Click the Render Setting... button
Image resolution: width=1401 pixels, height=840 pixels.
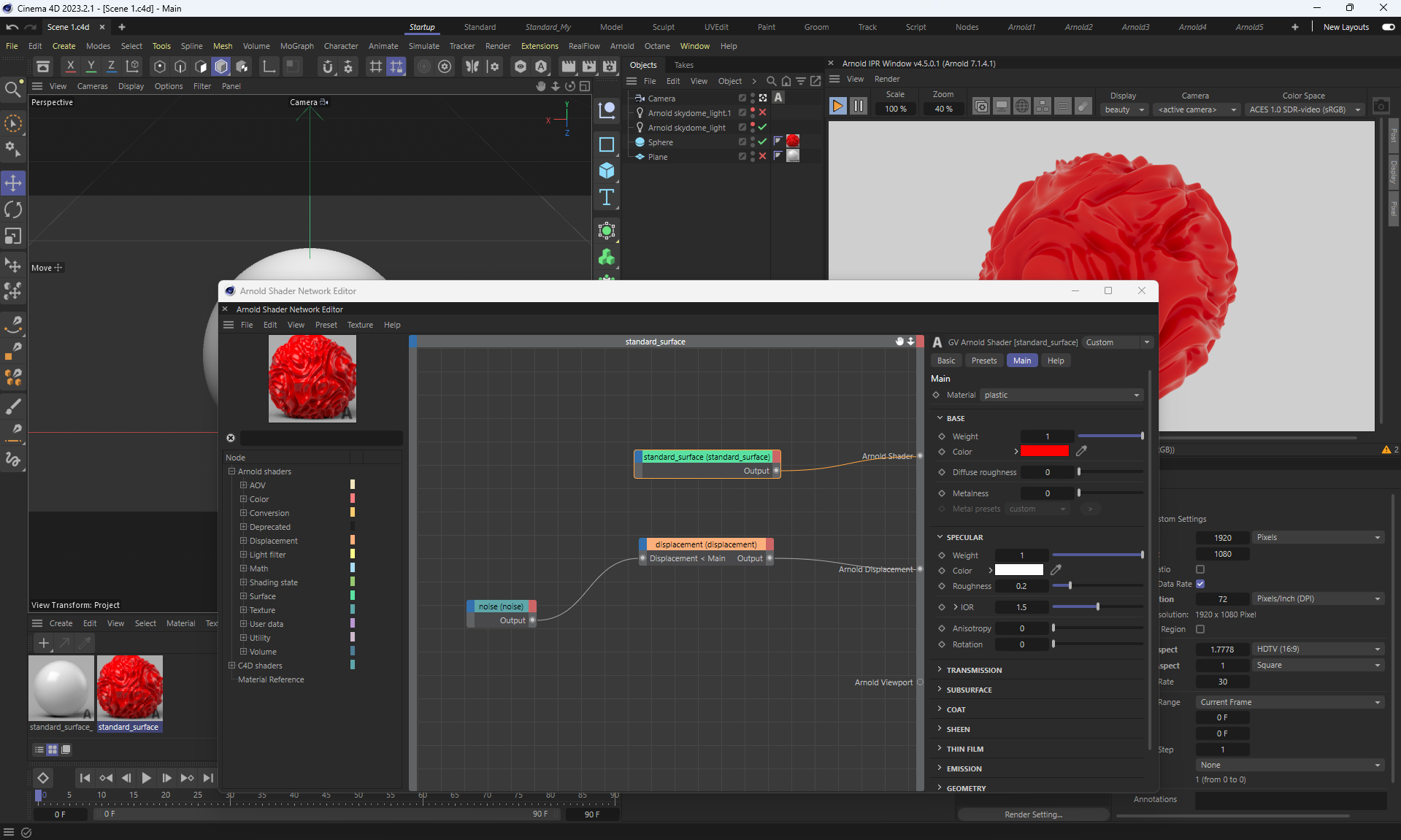pos(1033,814)
